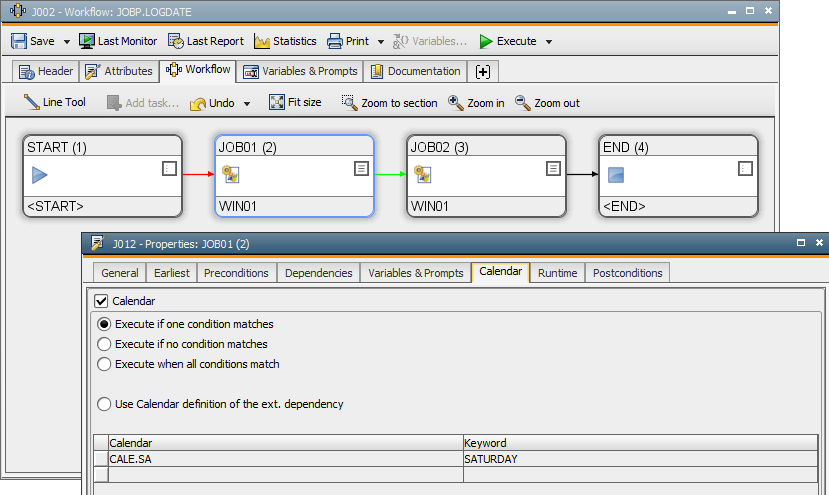Image resolution: width=829 pixels, height=495 pixels.
Task: Select Execute when all conditions match
Action: (x=104, y=364)
